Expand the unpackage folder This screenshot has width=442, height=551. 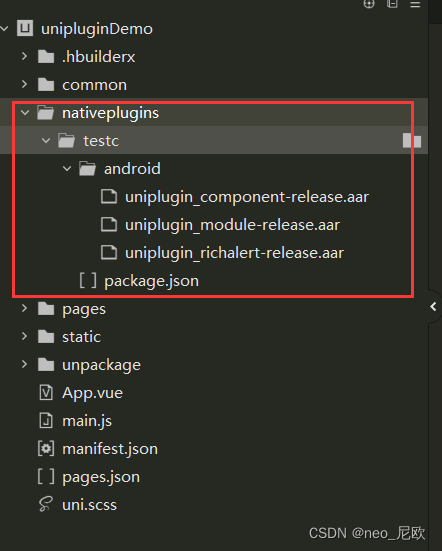pyautogui.click(x=24, y=364)
